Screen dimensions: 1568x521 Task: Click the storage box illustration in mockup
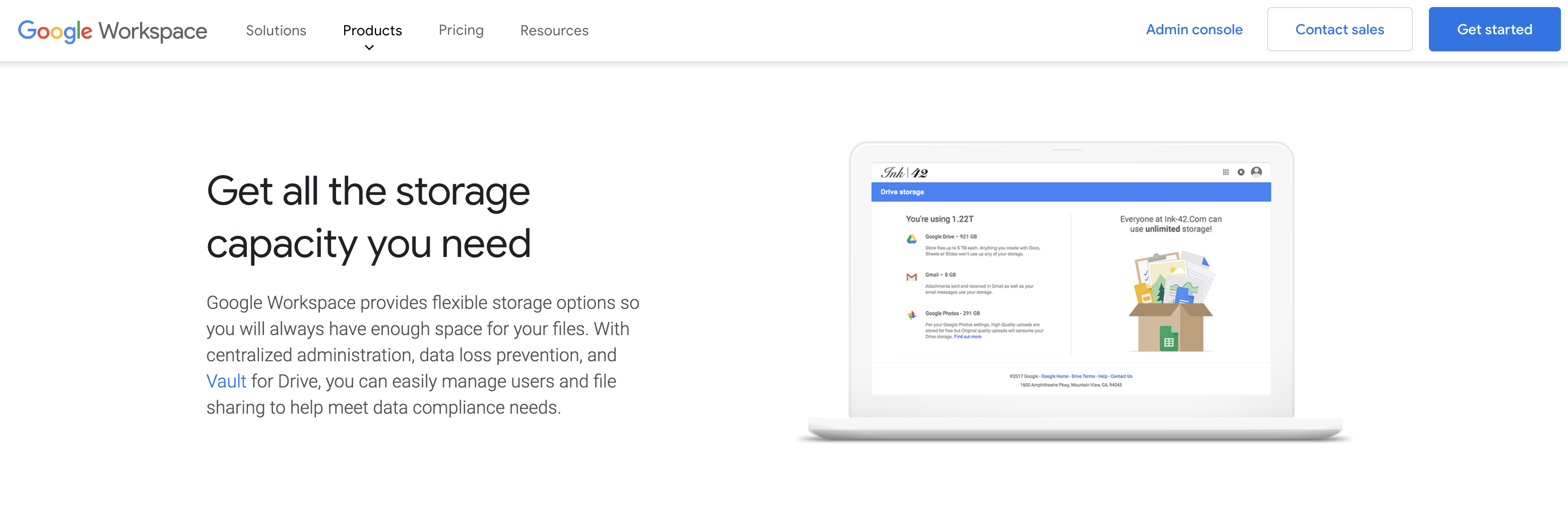click(x=1170, y=301)
